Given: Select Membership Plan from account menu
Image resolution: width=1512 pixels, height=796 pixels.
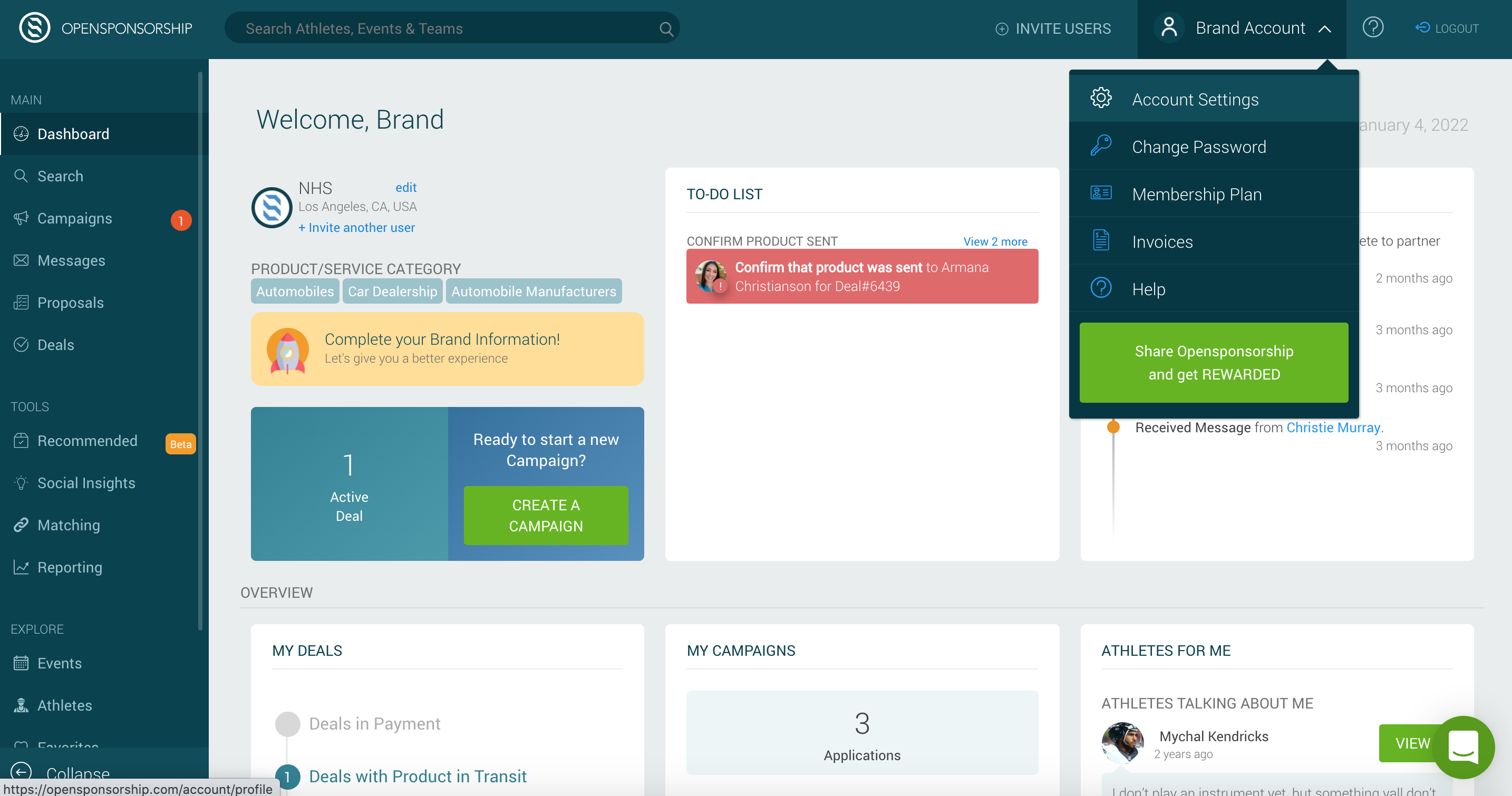Looking at the screenshot, I should [x=1196, y=193].
